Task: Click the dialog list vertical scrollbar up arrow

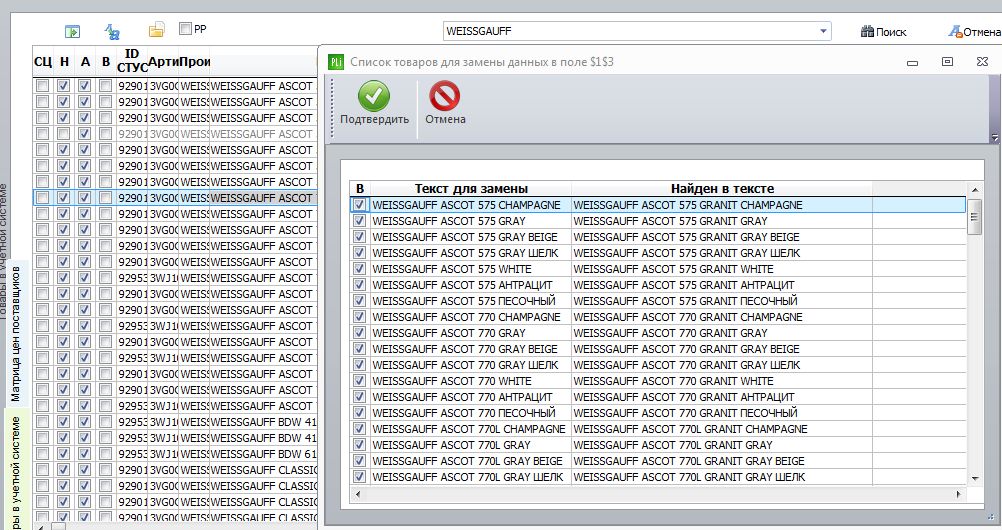Action: pyautogui.click(x=975, y=190)
